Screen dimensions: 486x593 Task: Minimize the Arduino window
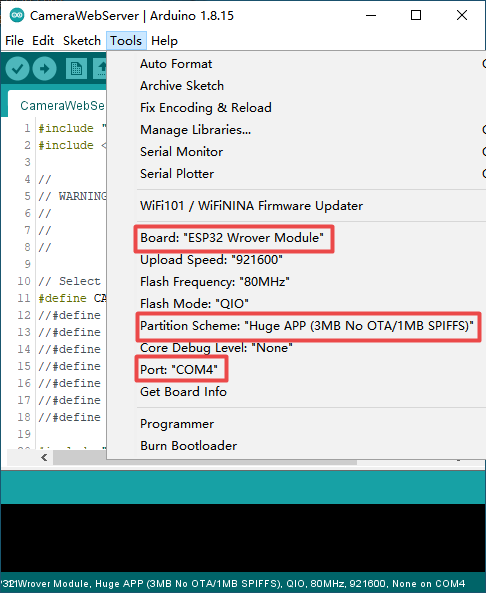click(x=371, y=16)
